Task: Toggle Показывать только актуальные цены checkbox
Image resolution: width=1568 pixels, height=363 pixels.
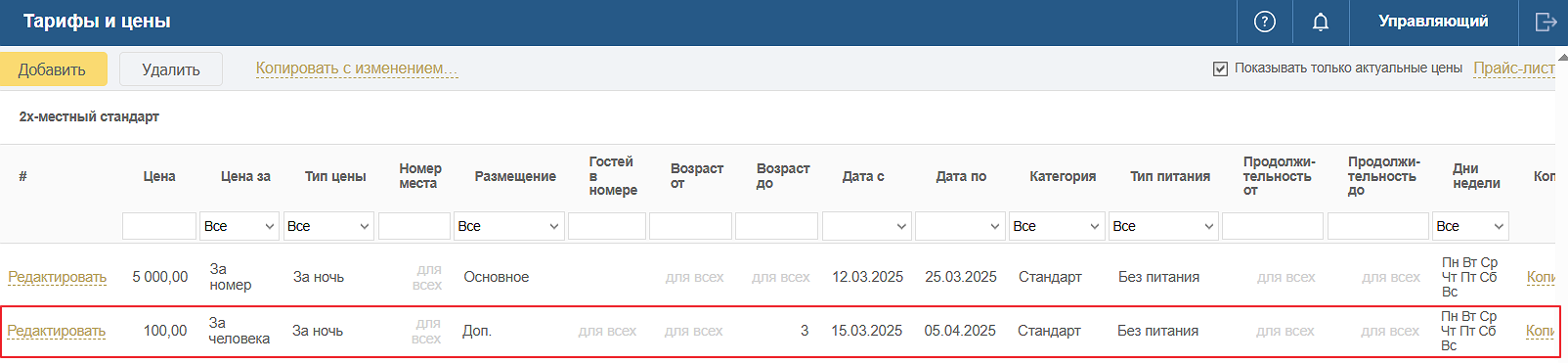Action: click(x=1220, y=68)
